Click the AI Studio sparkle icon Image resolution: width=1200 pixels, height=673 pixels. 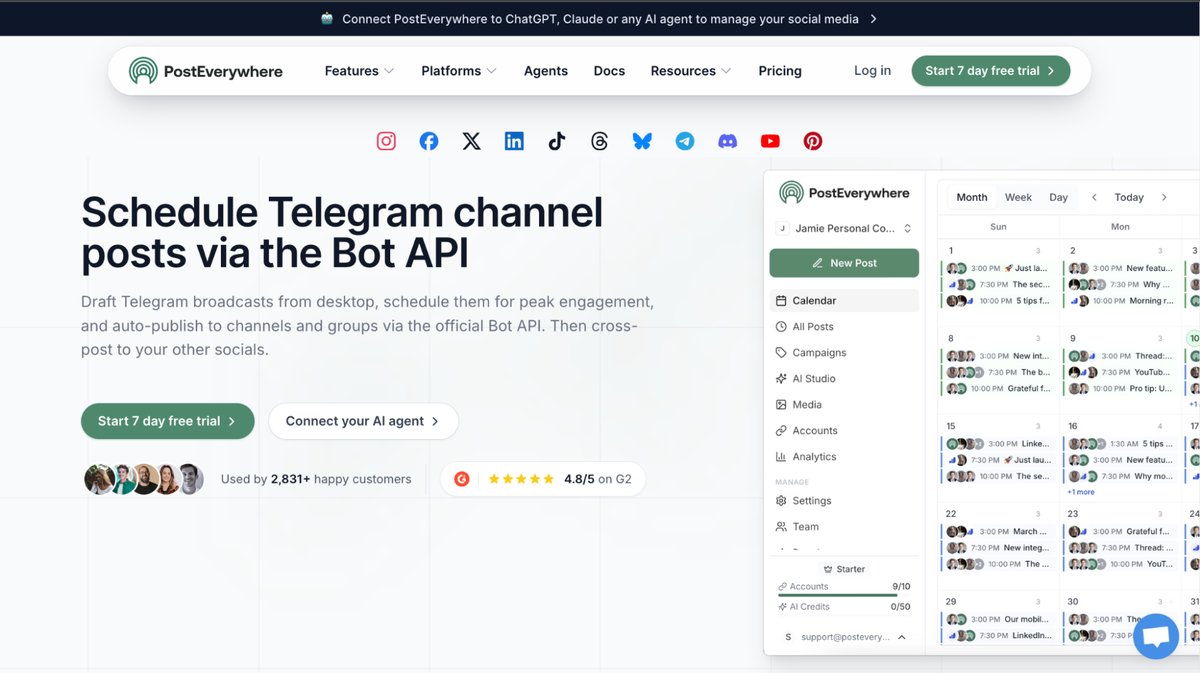tap(782, 378)
